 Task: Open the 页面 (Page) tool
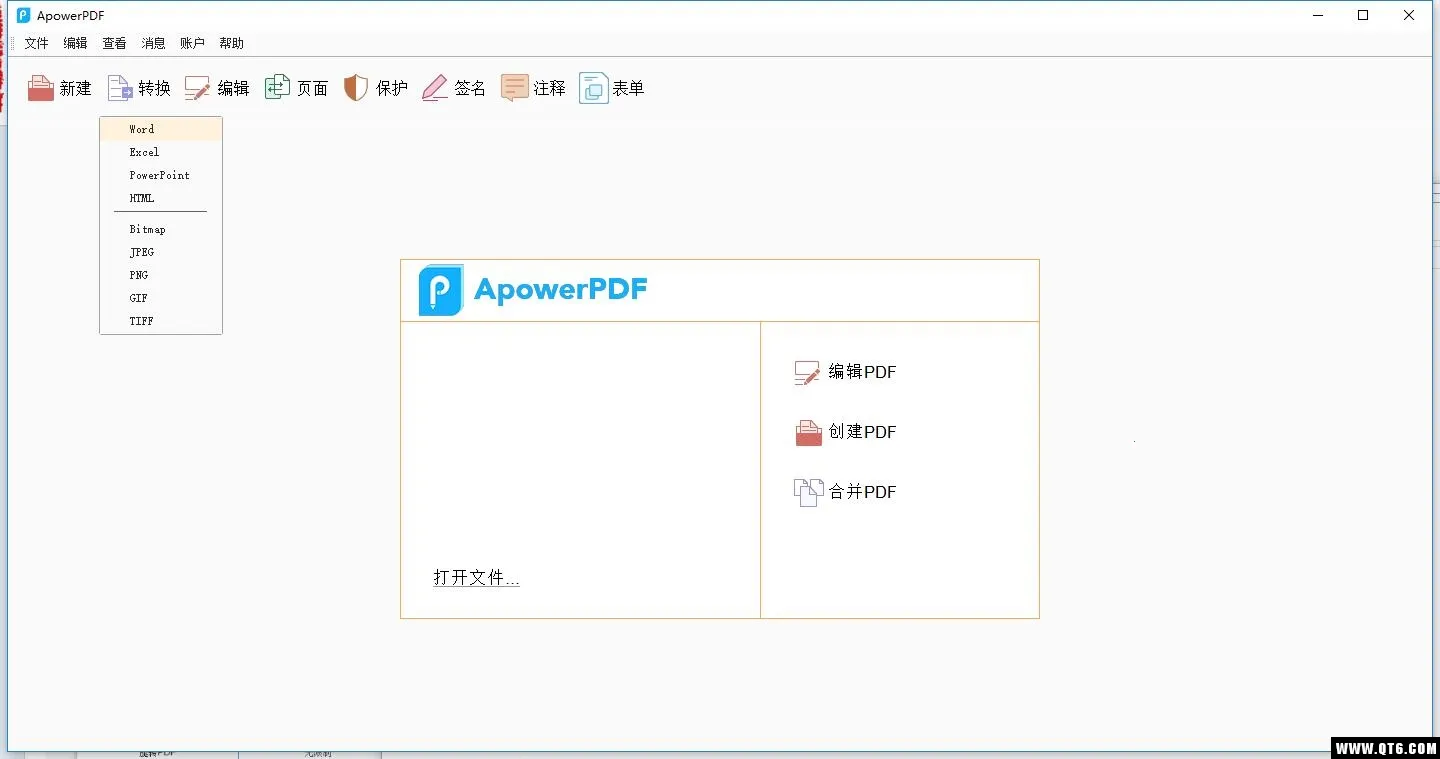coord(297,88)
